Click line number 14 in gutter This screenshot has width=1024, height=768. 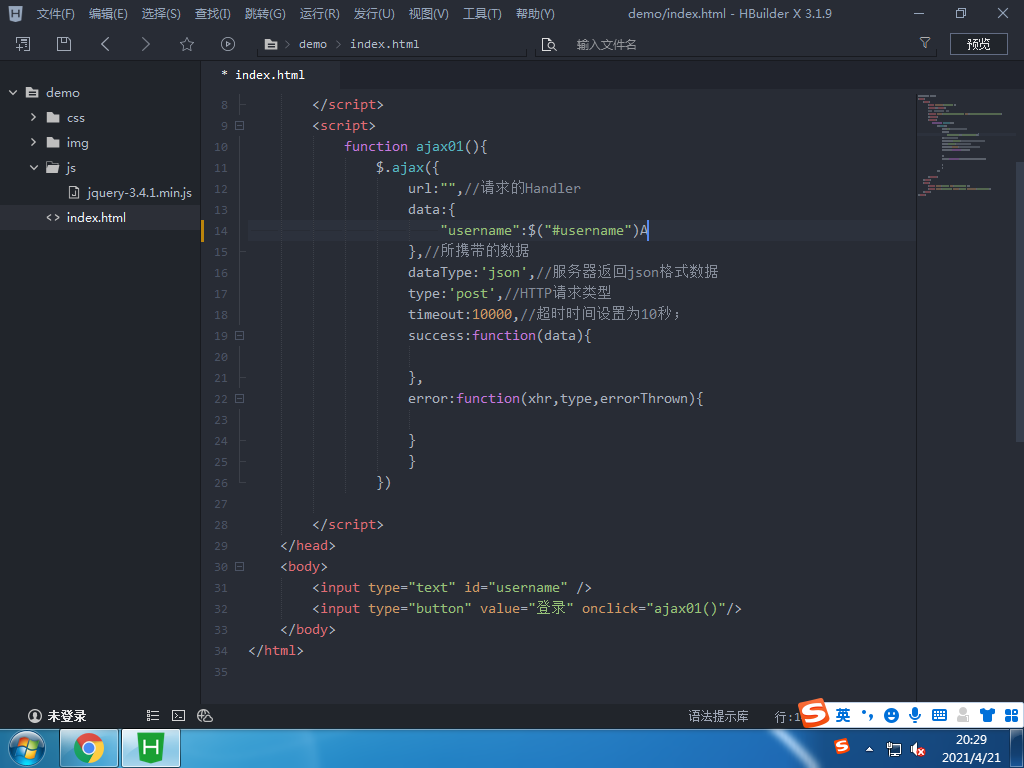221,231
